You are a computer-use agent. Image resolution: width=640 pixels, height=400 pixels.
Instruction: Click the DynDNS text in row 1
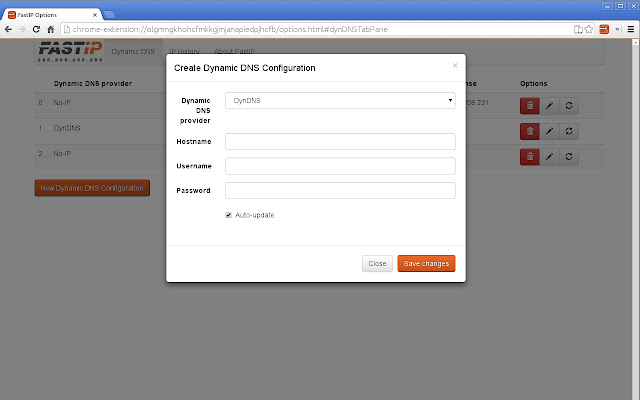tap(67, 128)
